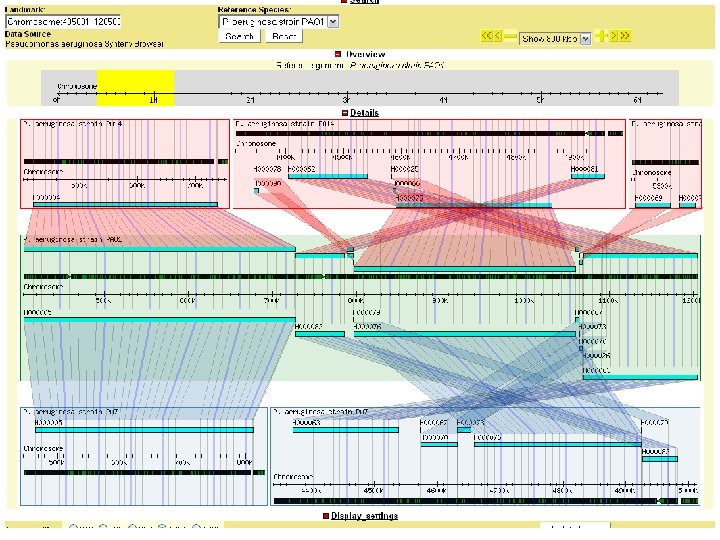Click the 6M mark on the overview ruler

[x=637, y=99]
